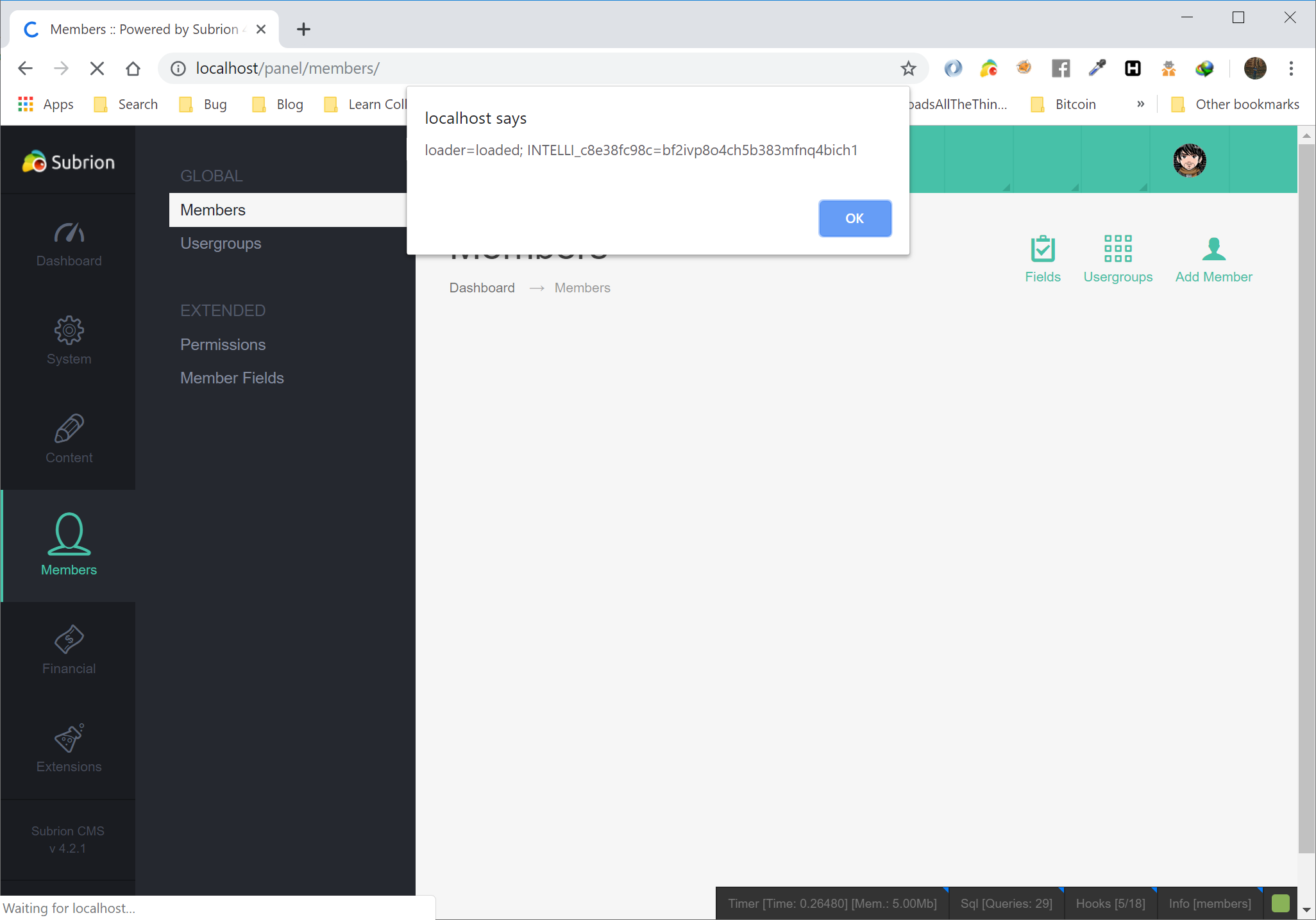Show more bookmarks with the chevron

click(1140, 105)
